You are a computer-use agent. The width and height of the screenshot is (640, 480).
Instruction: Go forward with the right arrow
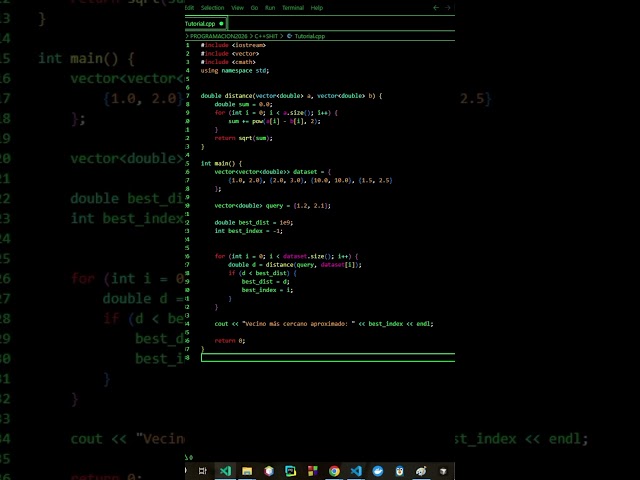[447, 8]
